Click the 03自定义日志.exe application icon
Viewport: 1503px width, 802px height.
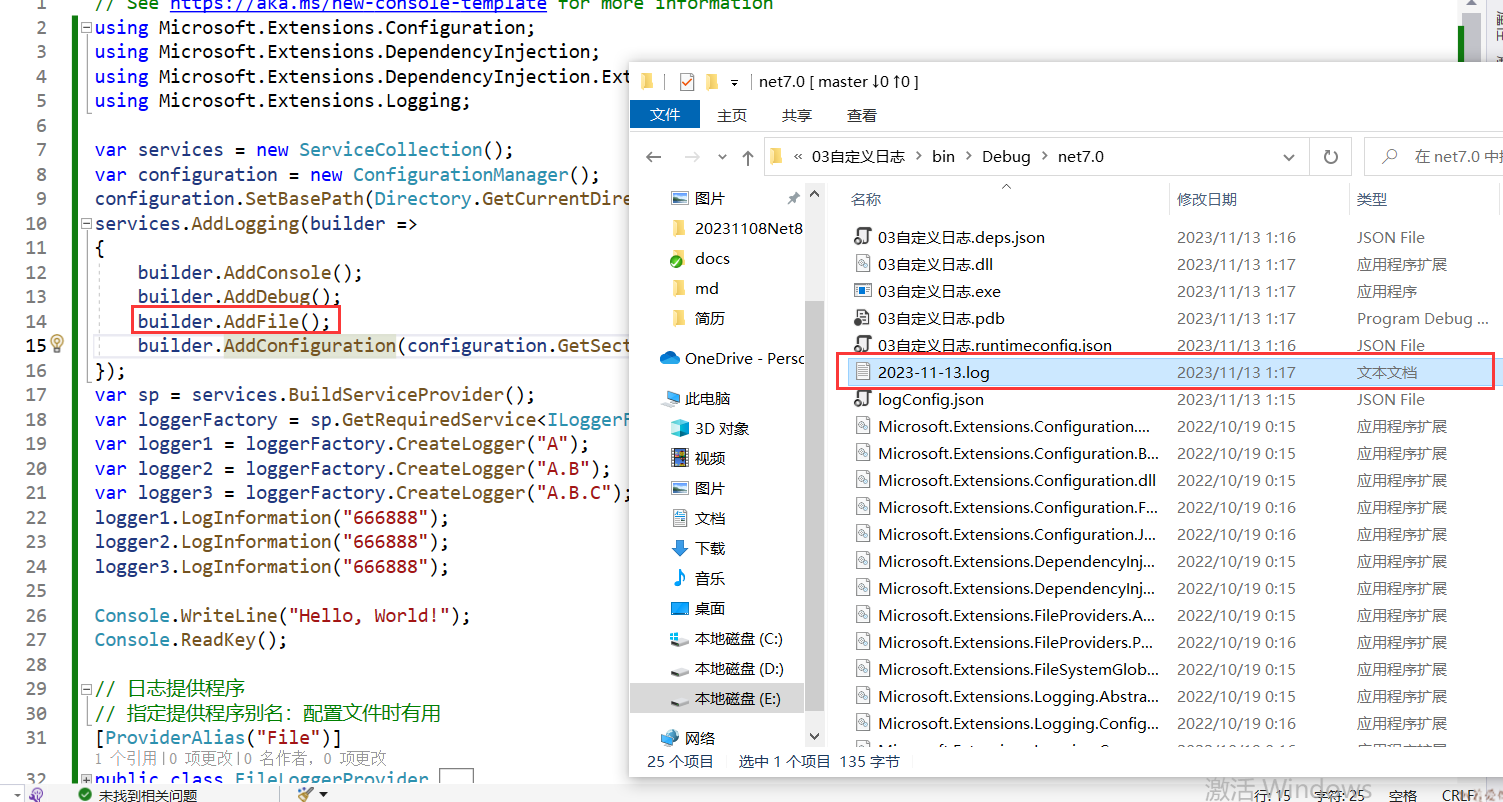pyautogui.click(x=863, y=291)
